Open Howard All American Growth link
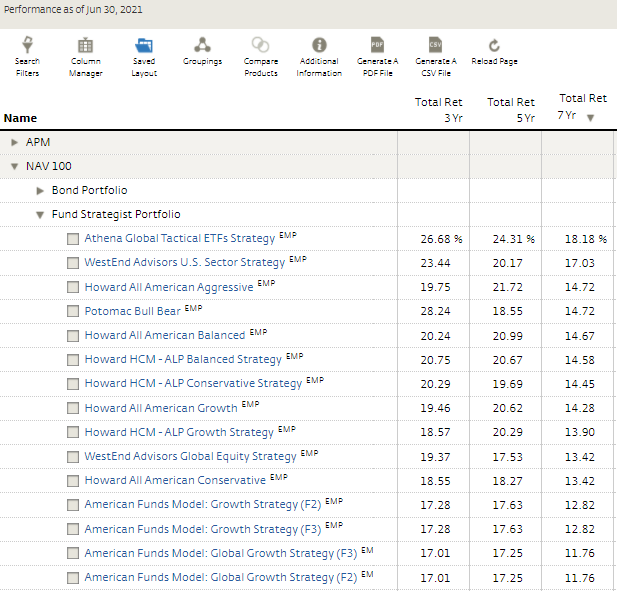Viewport: 617px width, 591px height. click(161, 408)
